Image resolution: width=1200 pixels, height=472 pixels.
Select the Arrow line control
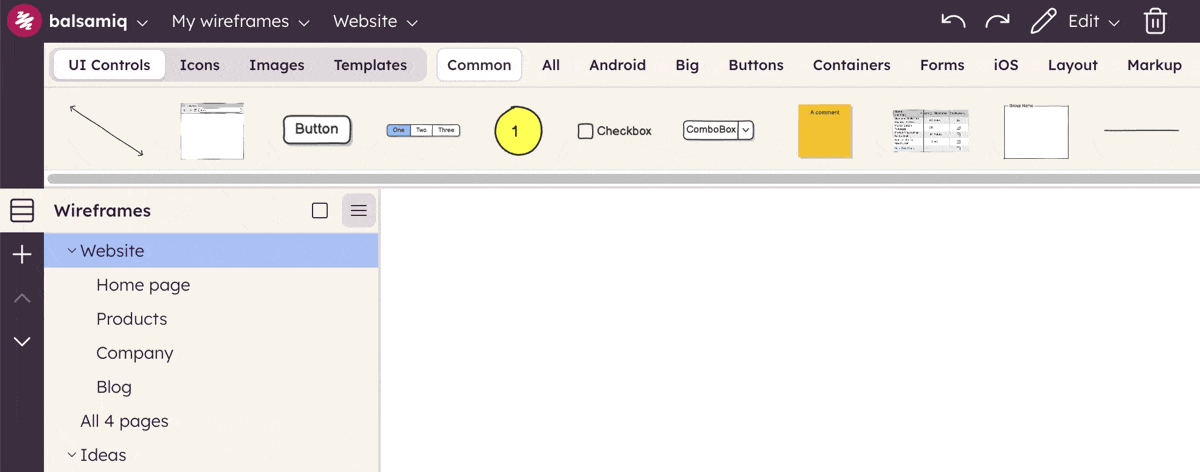pyautogui.click(x=106, y=130)
